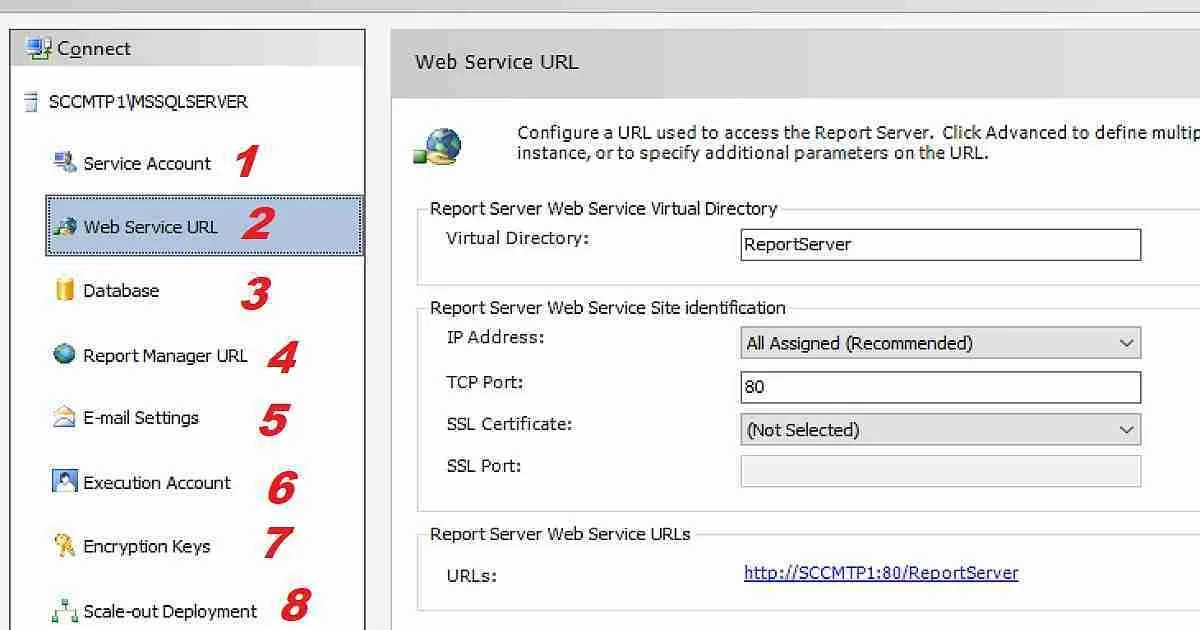Select the Encryption Keys icon
The image size is (1200, 630).
pyautogui.click(x=64, y=546)
